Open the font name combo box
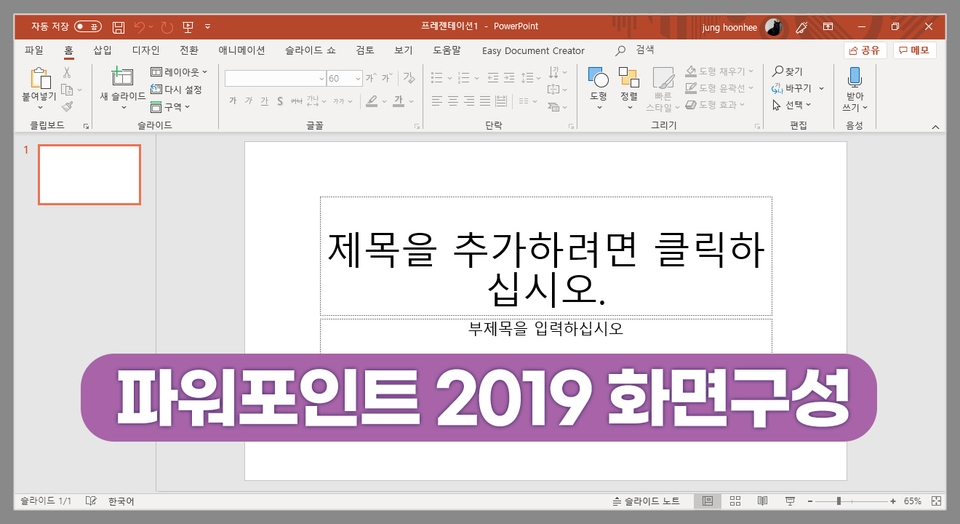 [x=275, y=78]
